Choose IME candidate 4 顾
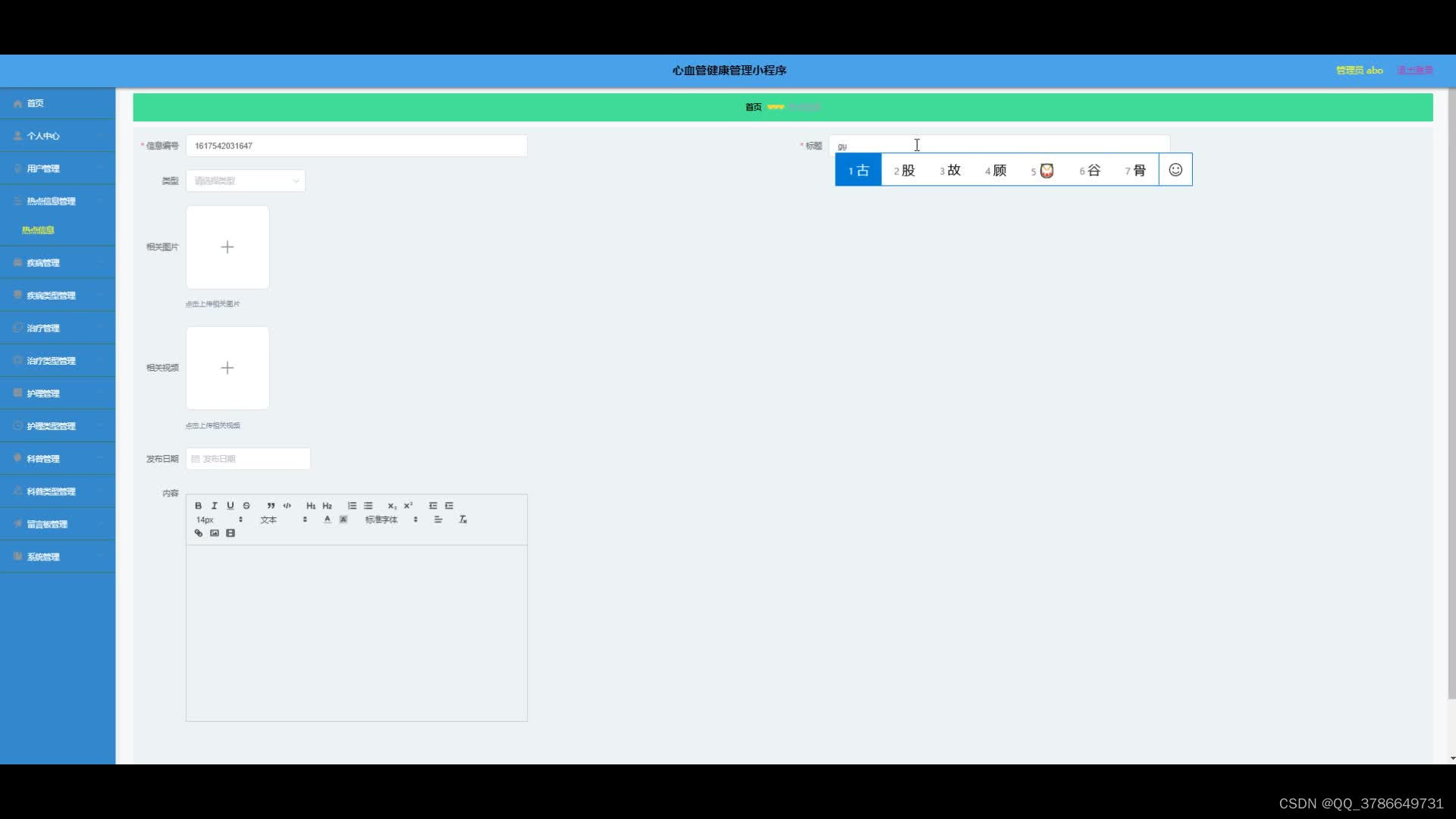This screenshot has height=819, width=1456. click(x=996, y=170)
